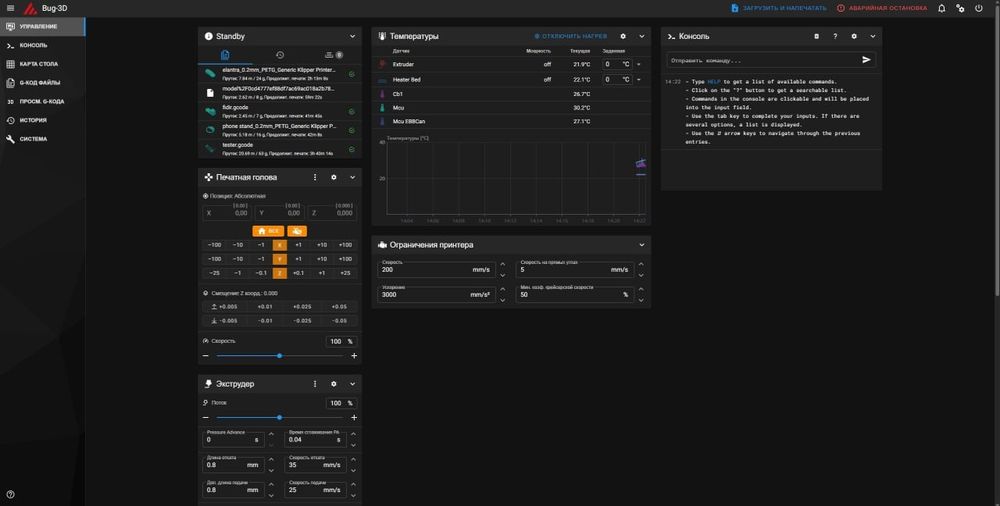The width and height of the screenshot is (1000, 506).
Task: Lower Z offset by −0.05
Action: pyautogui.click(x=339, y=321)
